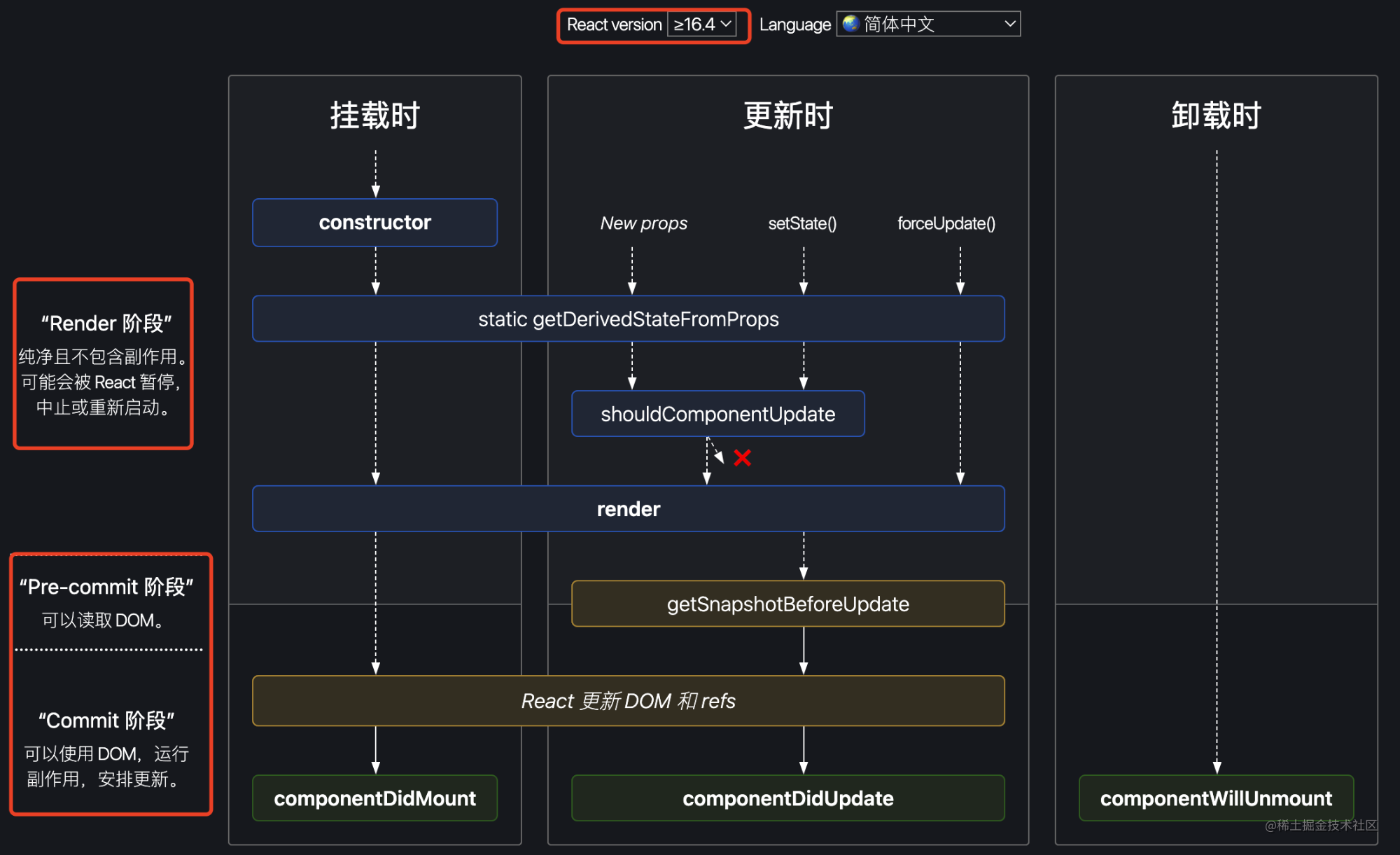
Task: Select the constructor lifecycle box
Action: click(374, 222)
